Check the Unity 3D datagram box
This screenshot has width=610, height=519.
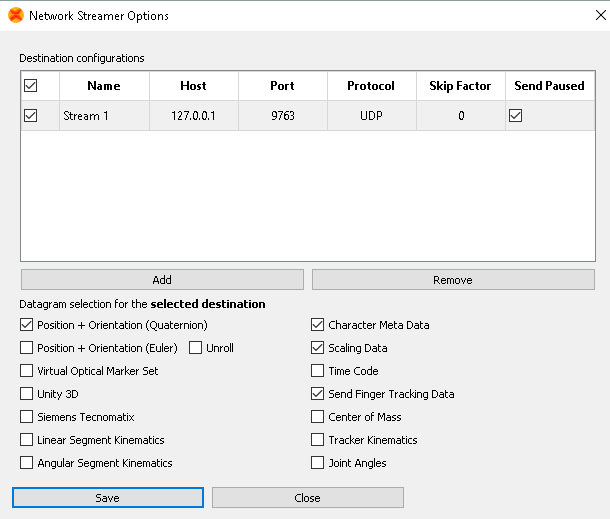coord(27,394)
